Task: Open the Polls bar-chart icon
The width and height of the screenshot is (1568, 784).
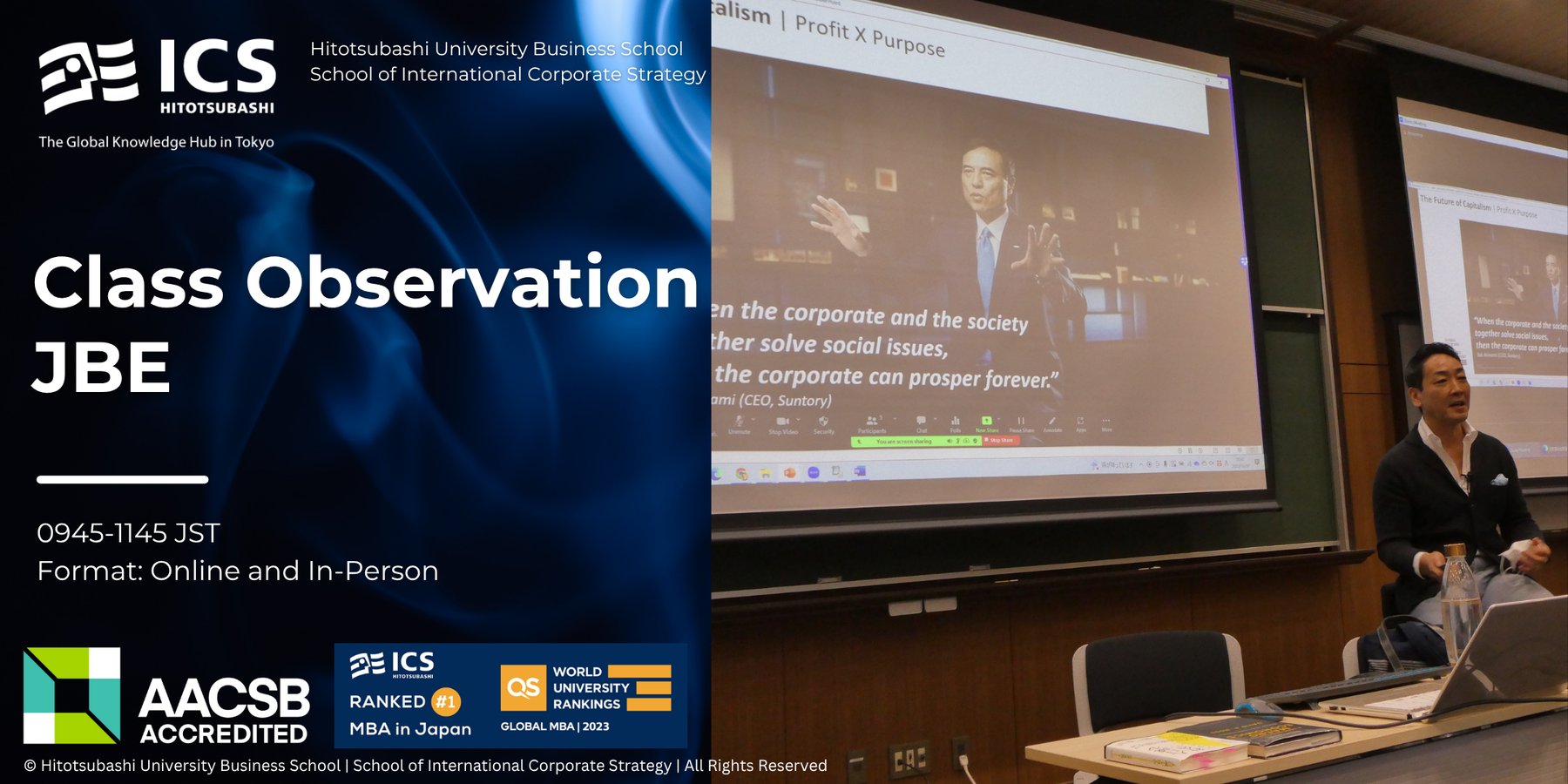Action: pos(956,421)
